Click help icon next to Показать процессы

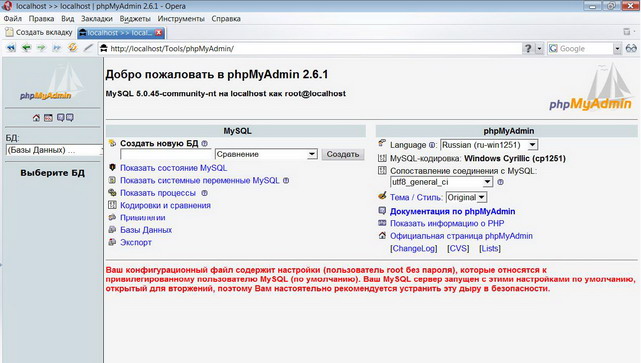click(204, 193)
